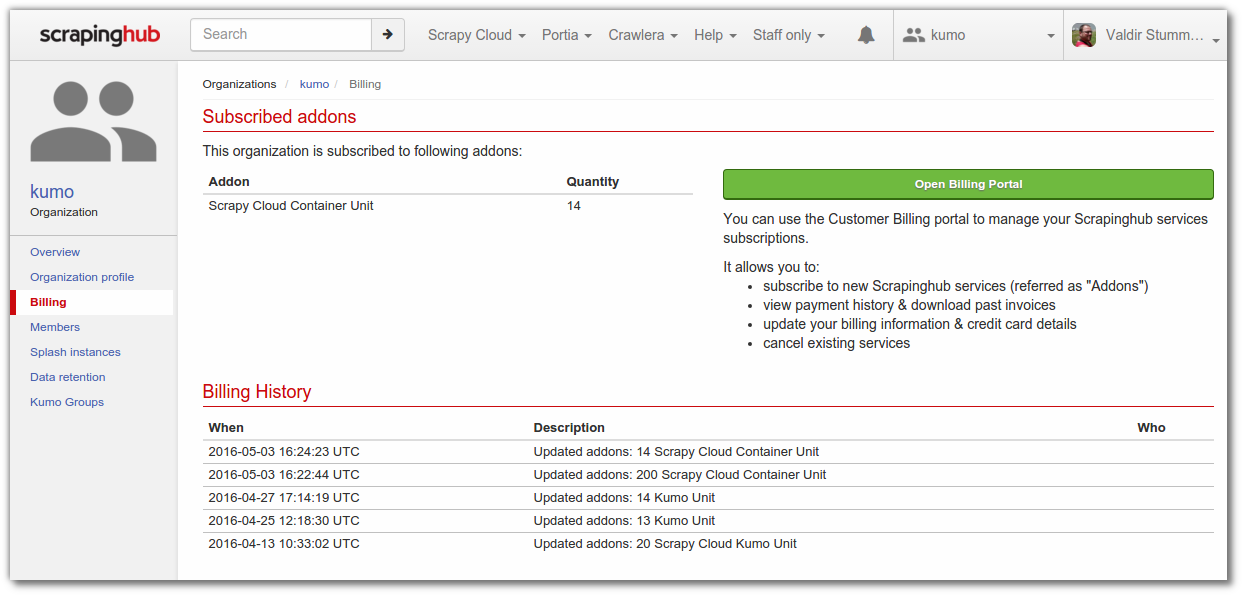This screenshot has height=596, width=1243.
Task: Open Organization profile in sidebar
Action: pyautogui.click(x=82, y=277)
